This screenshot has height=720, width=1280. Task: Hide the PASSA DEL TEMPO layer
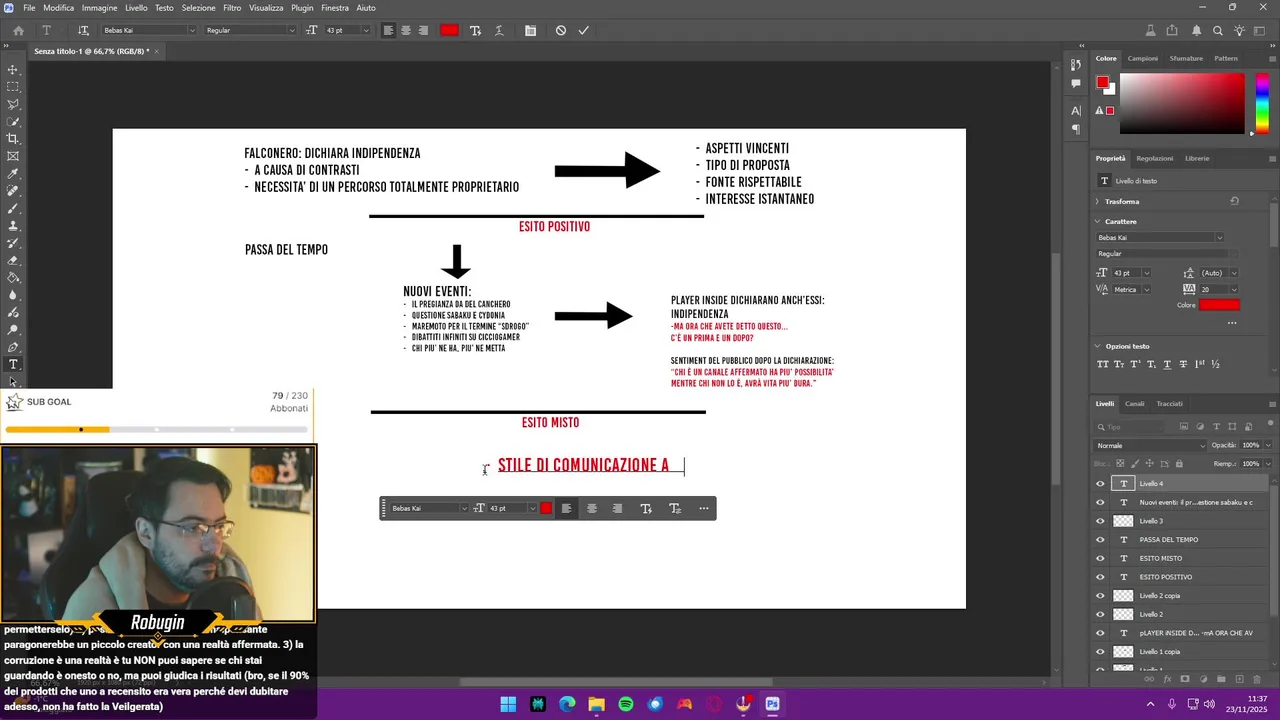[x=1100, y=540]
